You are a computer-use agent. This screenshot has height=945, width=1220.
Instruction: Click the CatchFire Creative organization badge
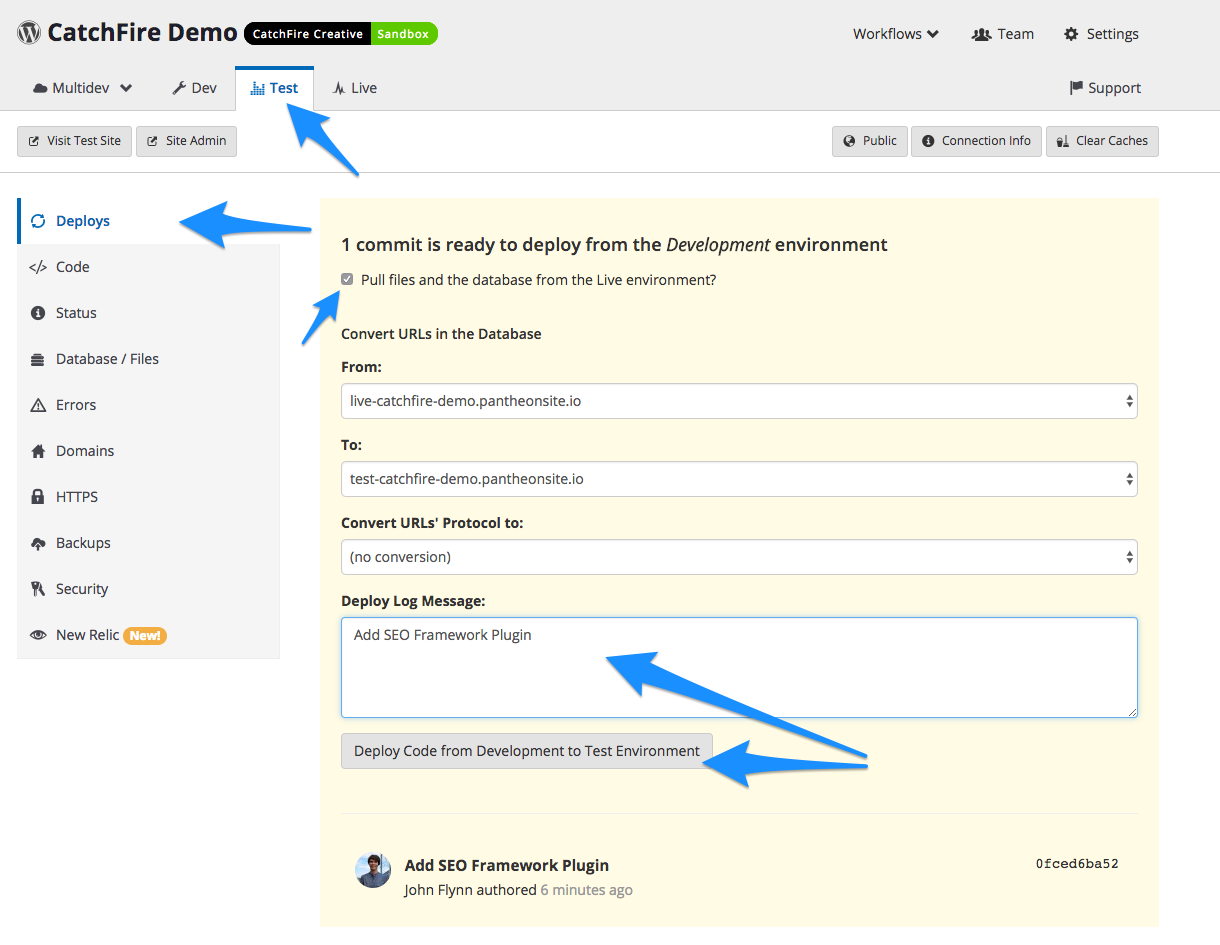[x=308, y=34]
